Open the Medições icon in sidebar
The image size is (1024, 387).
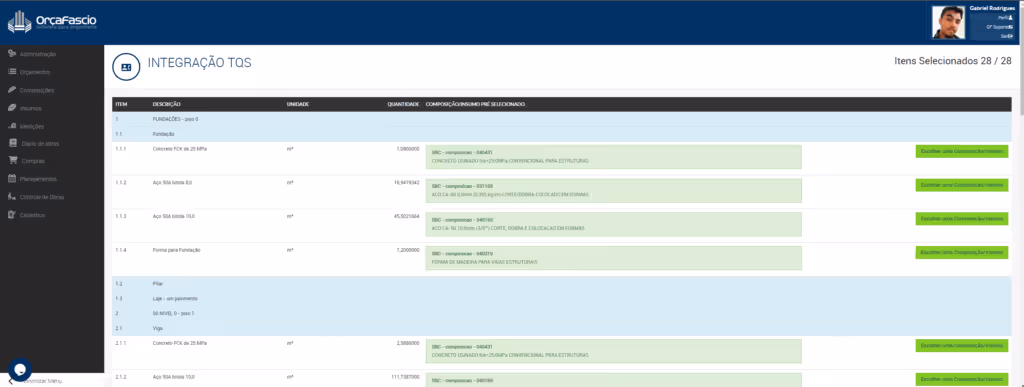click(12, 126)
